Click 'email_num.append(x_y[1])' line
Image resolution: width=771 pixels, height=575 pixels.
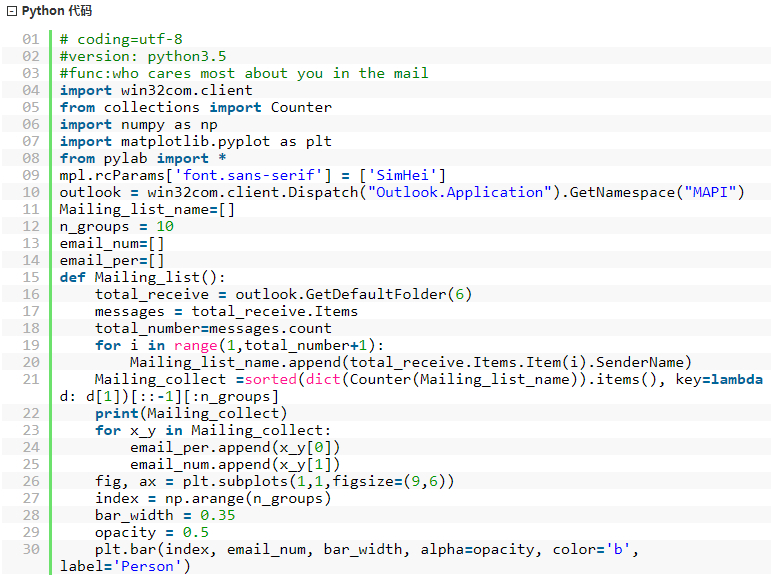coord(235,464)
